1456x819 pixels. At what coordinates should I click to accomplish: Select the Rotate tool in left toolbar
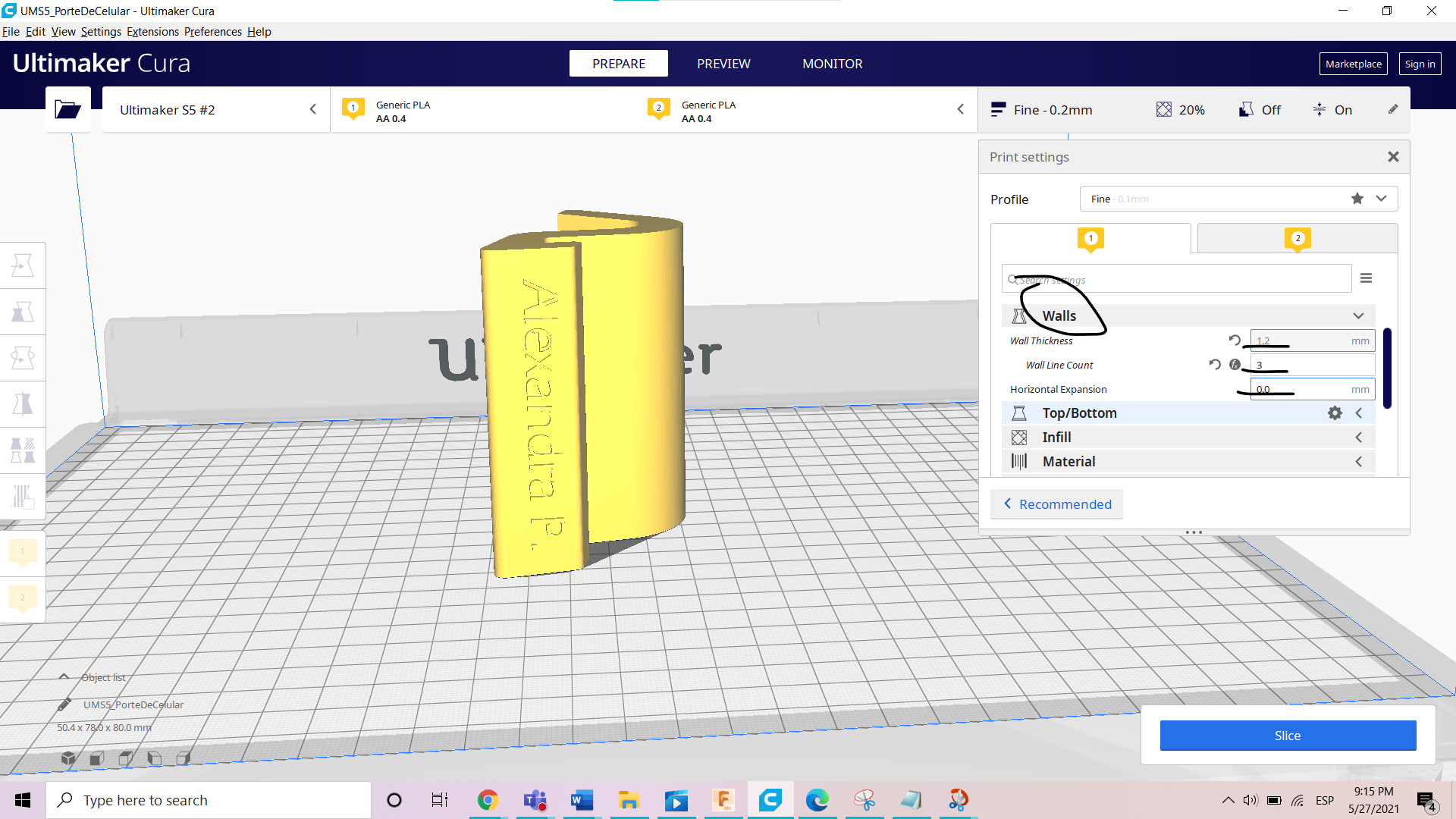click(23, 358)
